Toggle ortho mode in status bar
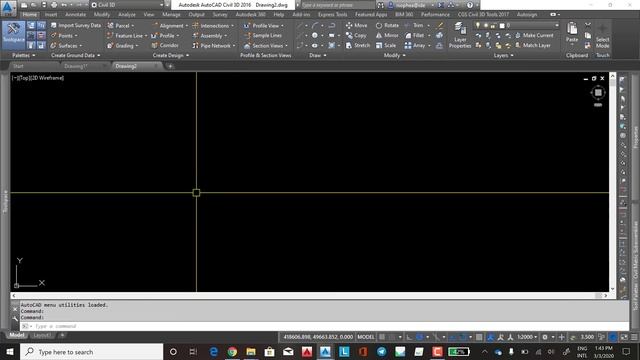 [x=409, y=337]
